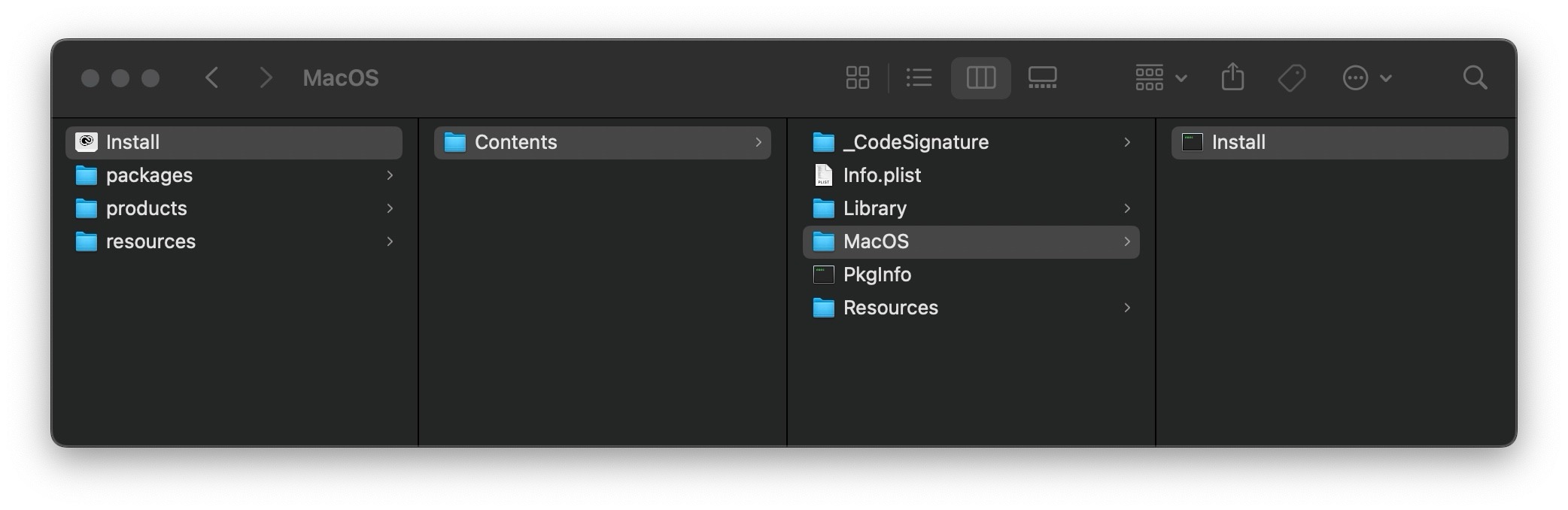1568x510 pixels.
Task: Click the Search magnifier icon
Action: (1475, 77)
